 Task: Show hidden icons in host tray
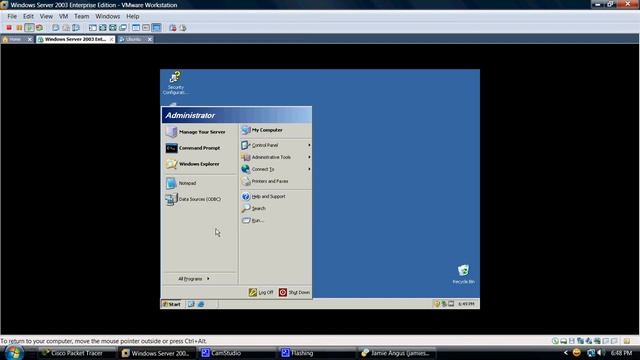click(566, 353)
